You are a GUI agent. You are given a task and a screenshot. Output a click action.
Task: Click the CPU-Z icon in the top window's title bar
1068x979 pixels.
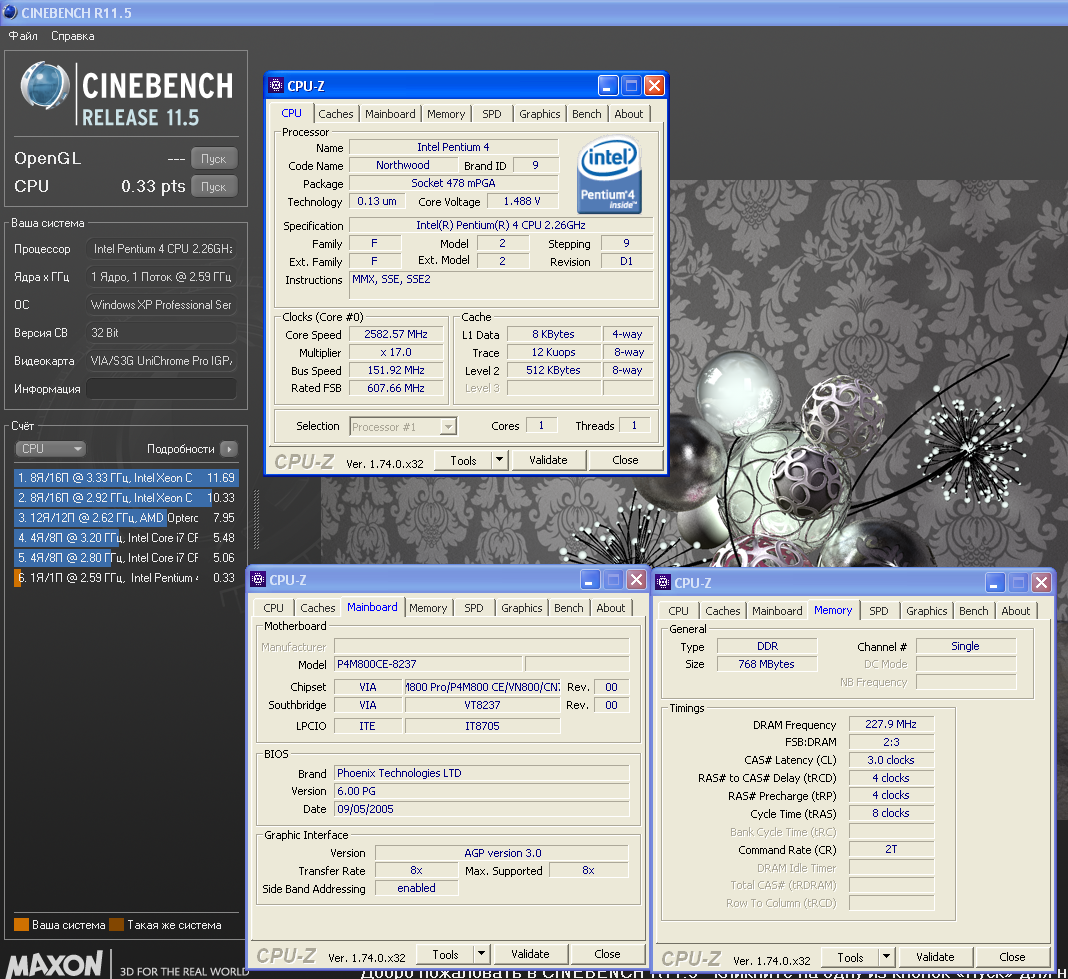tap(276, 86)
